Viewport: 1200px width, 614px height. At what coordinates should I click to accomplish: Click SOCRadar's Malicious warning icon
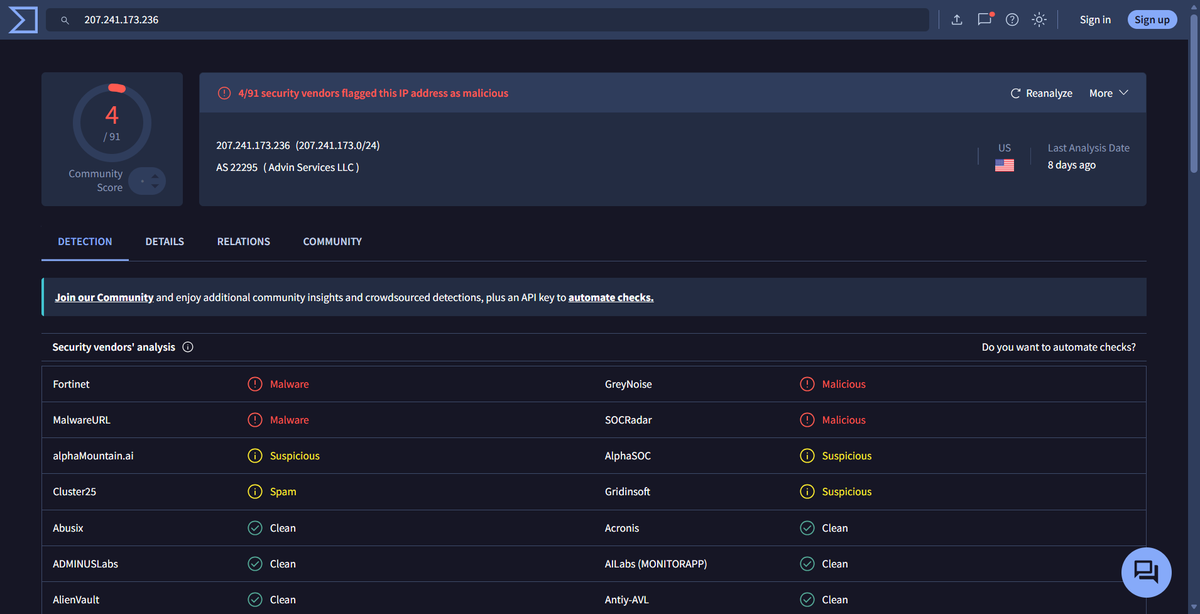[x=807, y=420]
